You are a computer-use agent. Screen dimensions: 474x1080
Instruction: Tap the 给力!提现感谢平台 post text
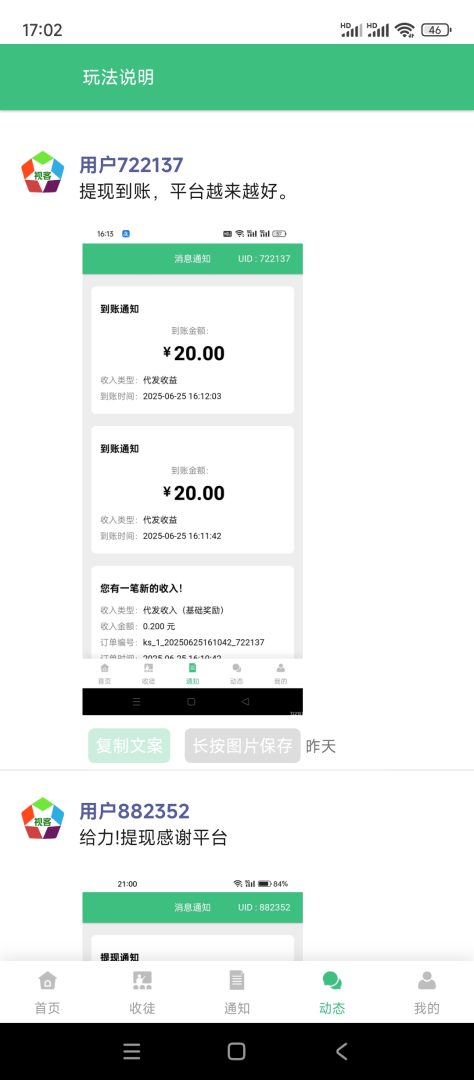point(154,838)
